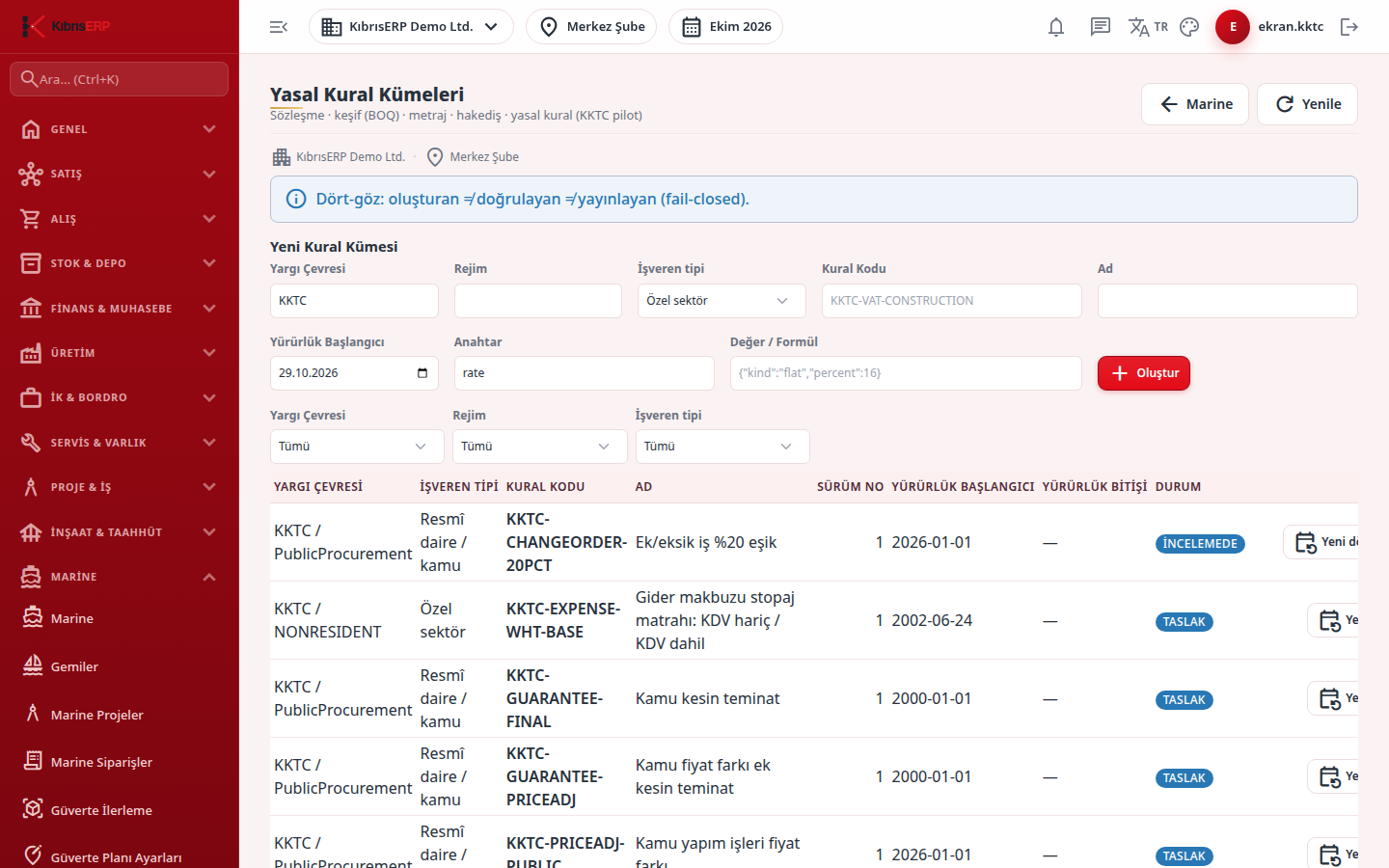Click the Değer / Formül input field
Image resolution: width=1389 pixels, height=868 pixels.
[906, 373]
